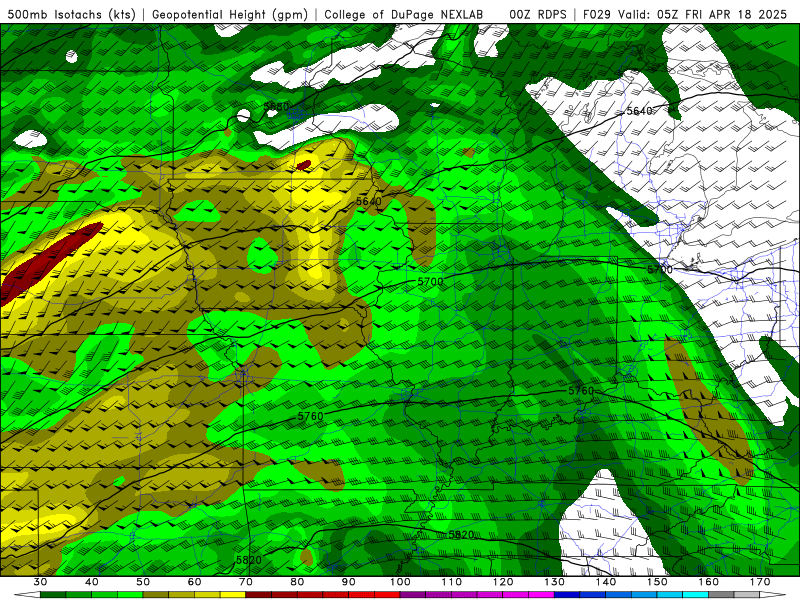Click the color bar value 70
This screenshot has width=800, height=600.
(x=246, y=582)
